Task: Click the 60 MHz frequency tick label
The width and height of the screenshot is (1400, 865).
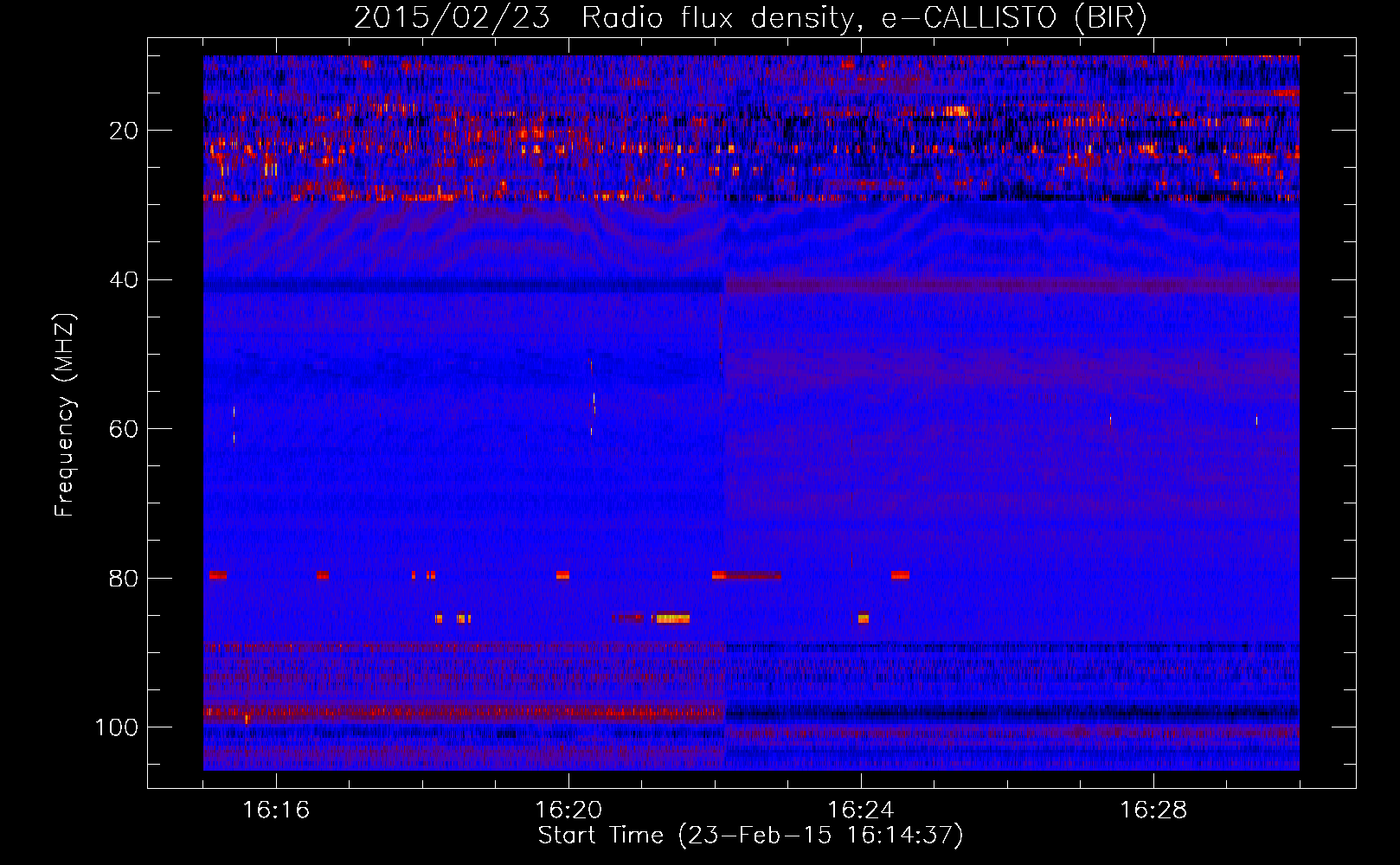Action: pyautogui.click(x=124, y=430)
